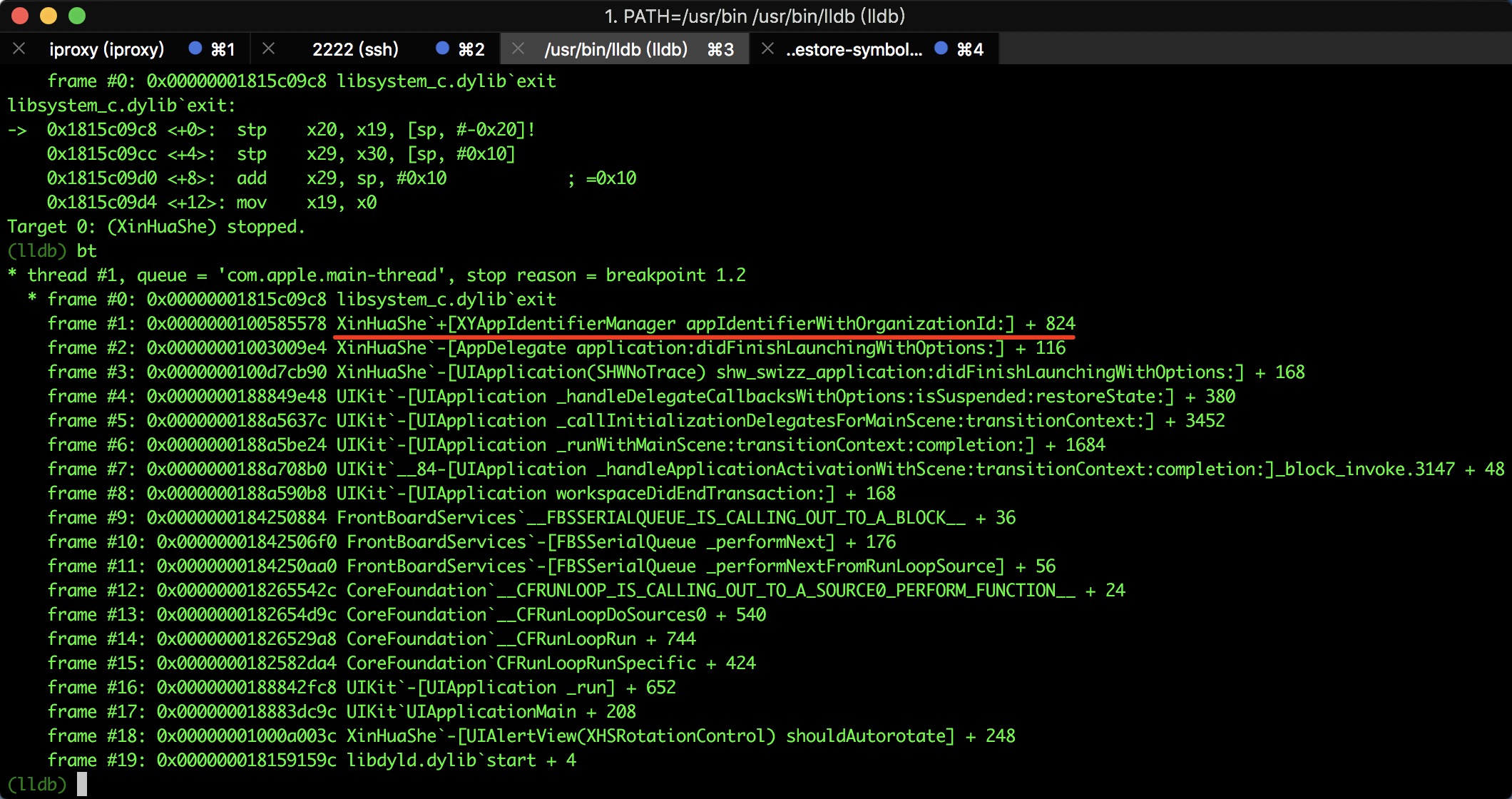Screen dimensions: 1512x799
Task: Click the 'bt' command line text
Action: pyautogui.click(x=86, y=251)
